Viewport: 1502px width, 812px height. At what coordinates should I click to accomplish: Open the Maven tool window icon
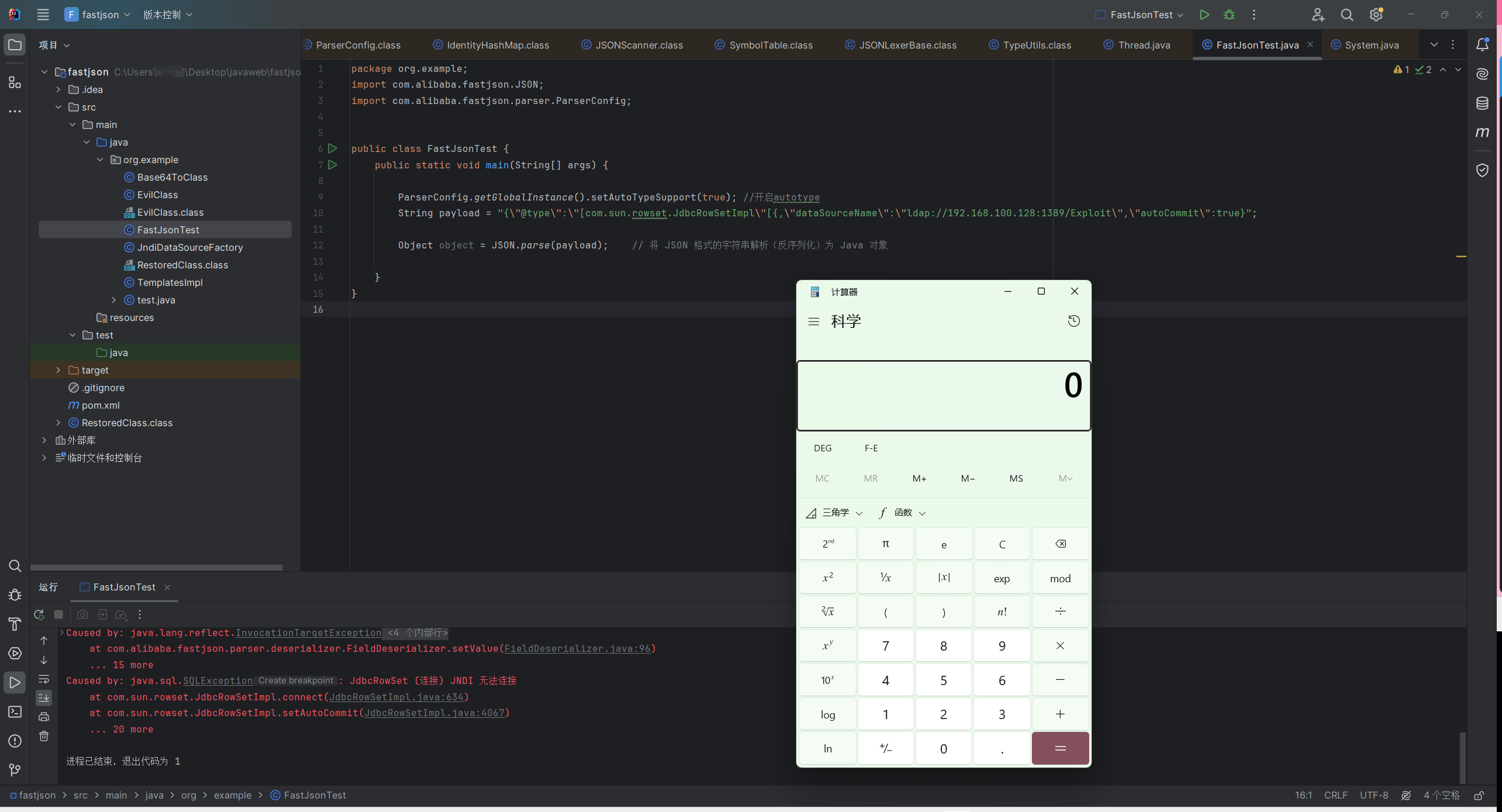click(x=1482, y=132)
